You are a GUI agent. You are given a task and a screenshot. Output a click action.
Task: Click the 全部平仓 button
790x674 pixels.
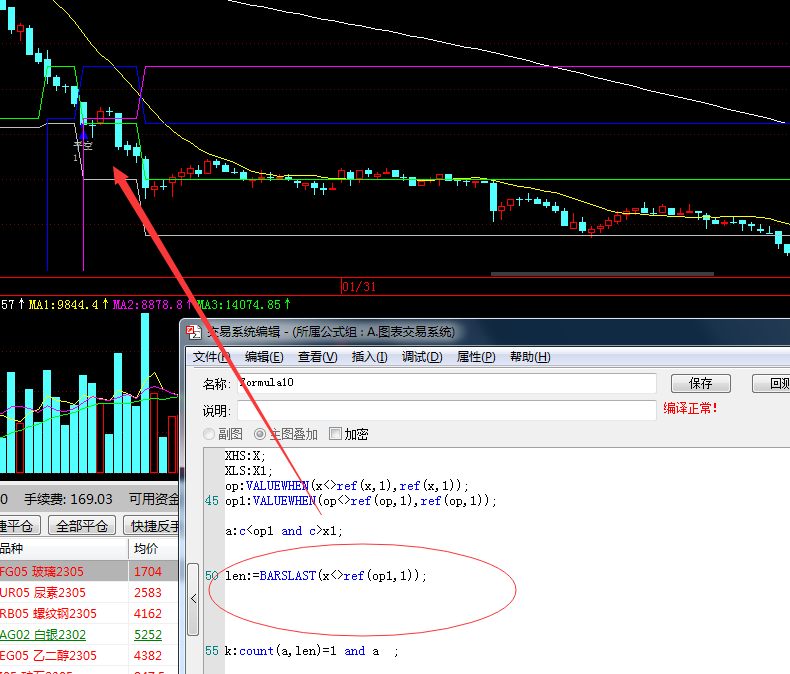[x=82, y=526]
